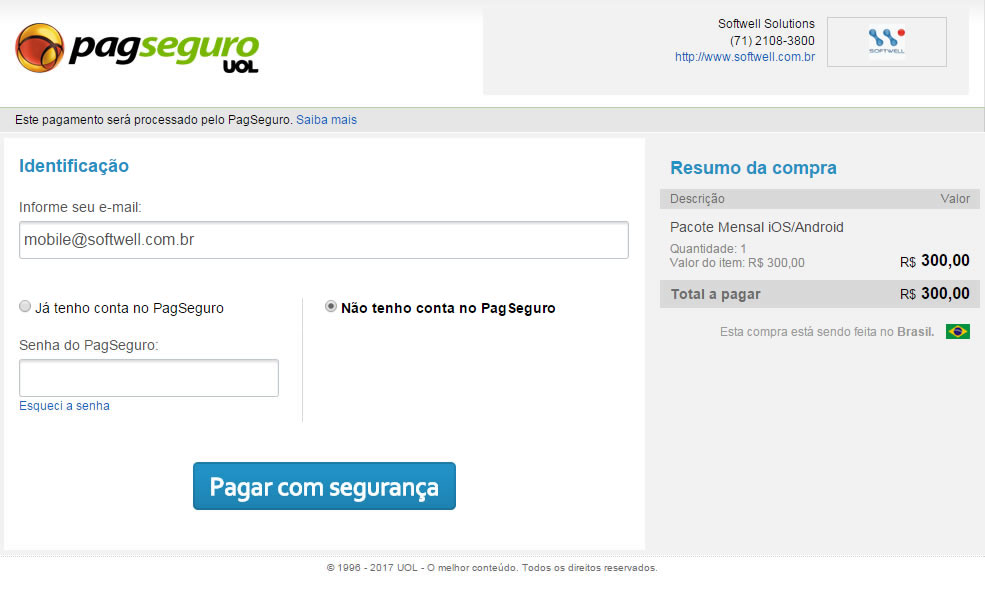Click the 'Total a pagar' row
Screen dimensions: 985x589
[819, 294]
